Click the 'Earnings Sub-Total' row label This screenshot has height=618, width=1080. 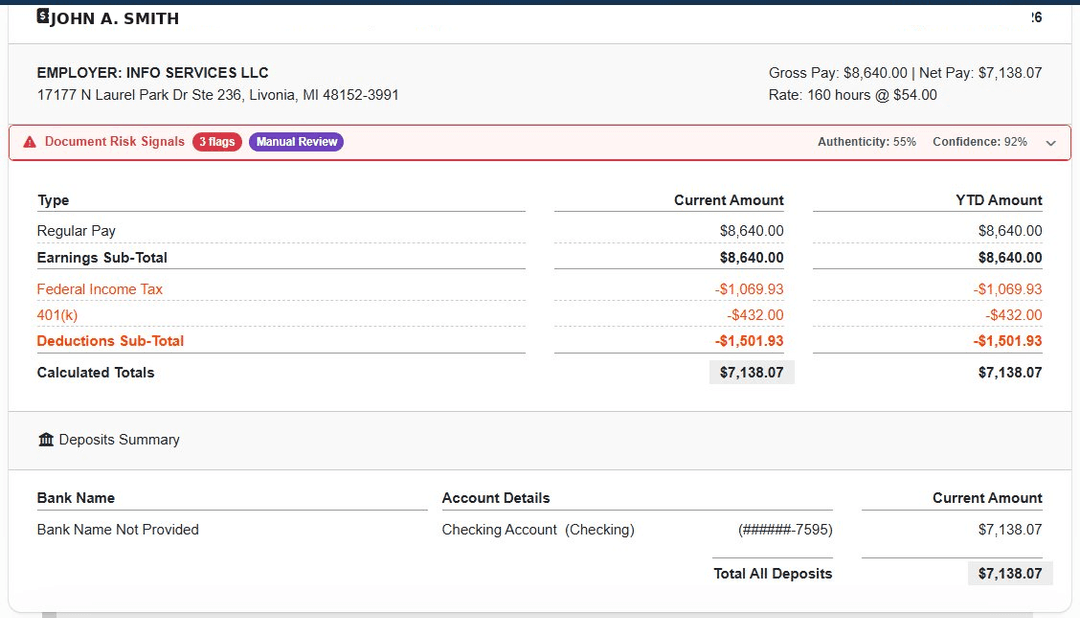tap(102, 258)
